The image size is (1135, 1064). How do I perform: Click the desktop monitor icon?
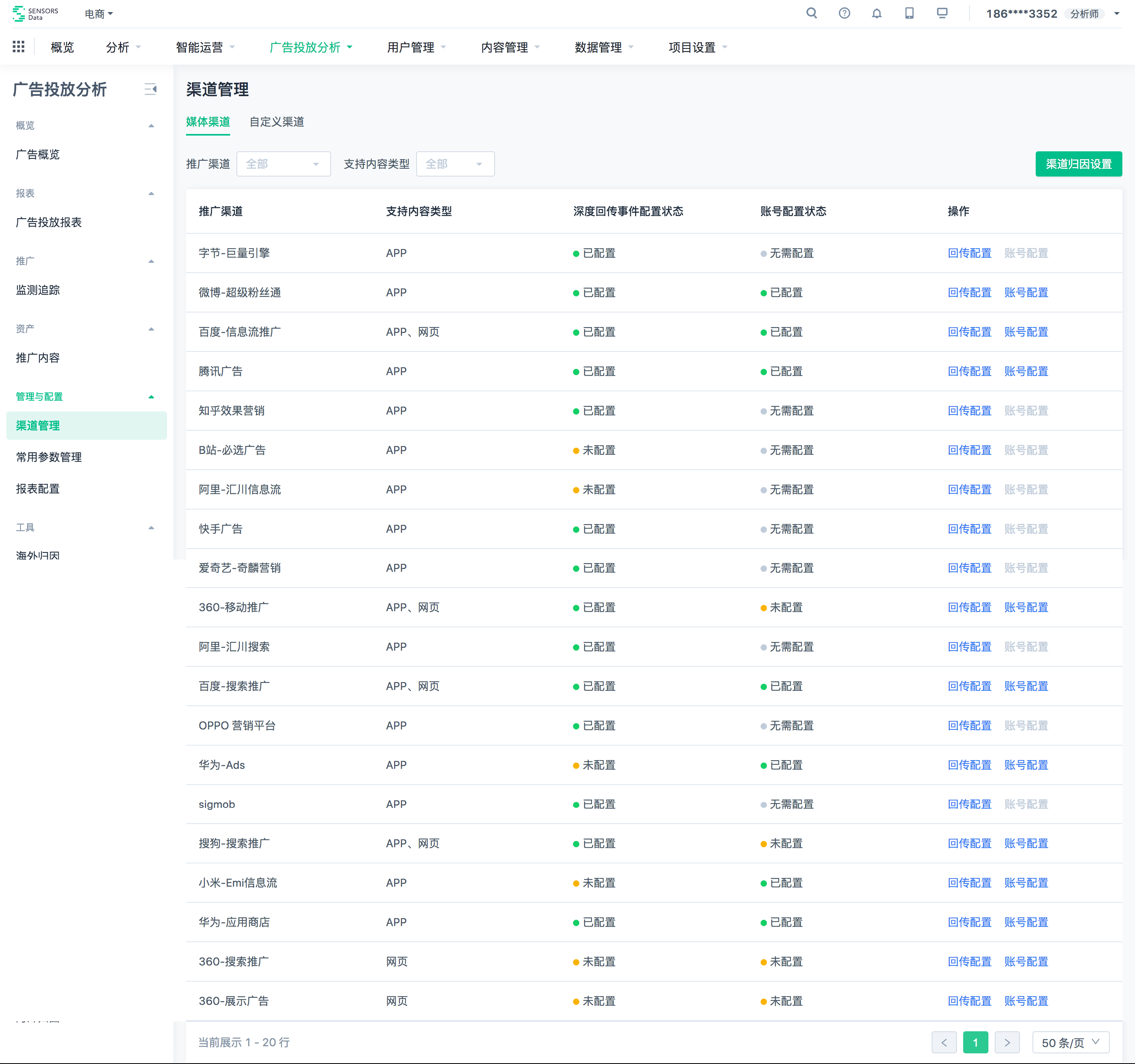pos(942,13)
